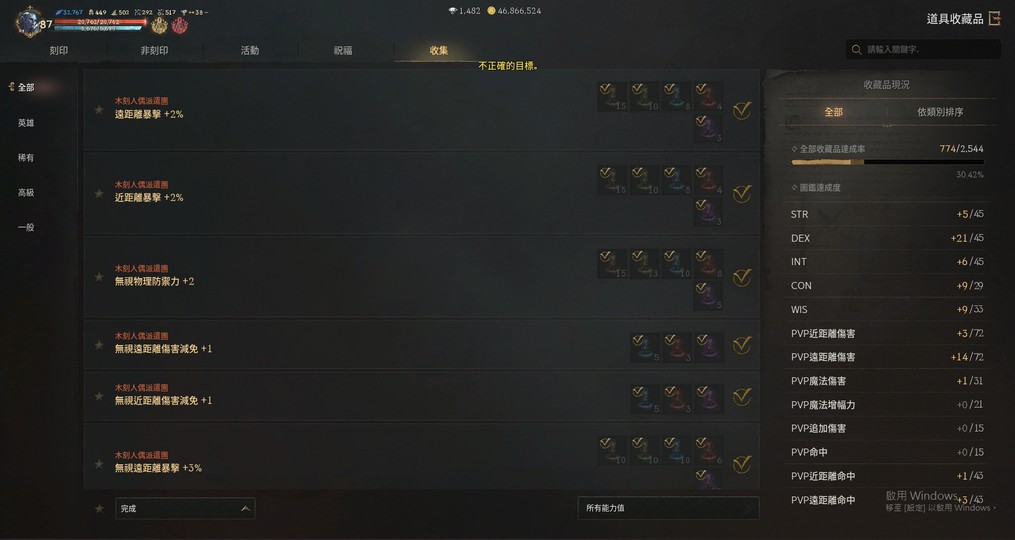The width and height of the screenshot is (1015, 540).
Task: Click the magnifier search icon
Action: 856,49
